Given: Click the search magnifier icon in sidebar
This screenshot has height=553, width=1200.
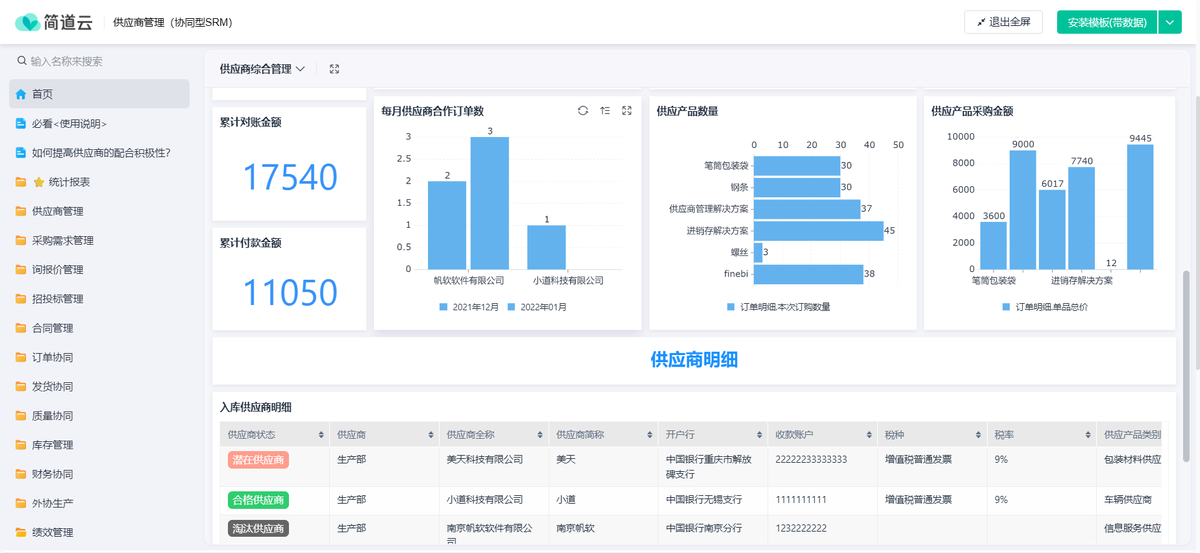Looking at the screenshot, I should point(21,62).
